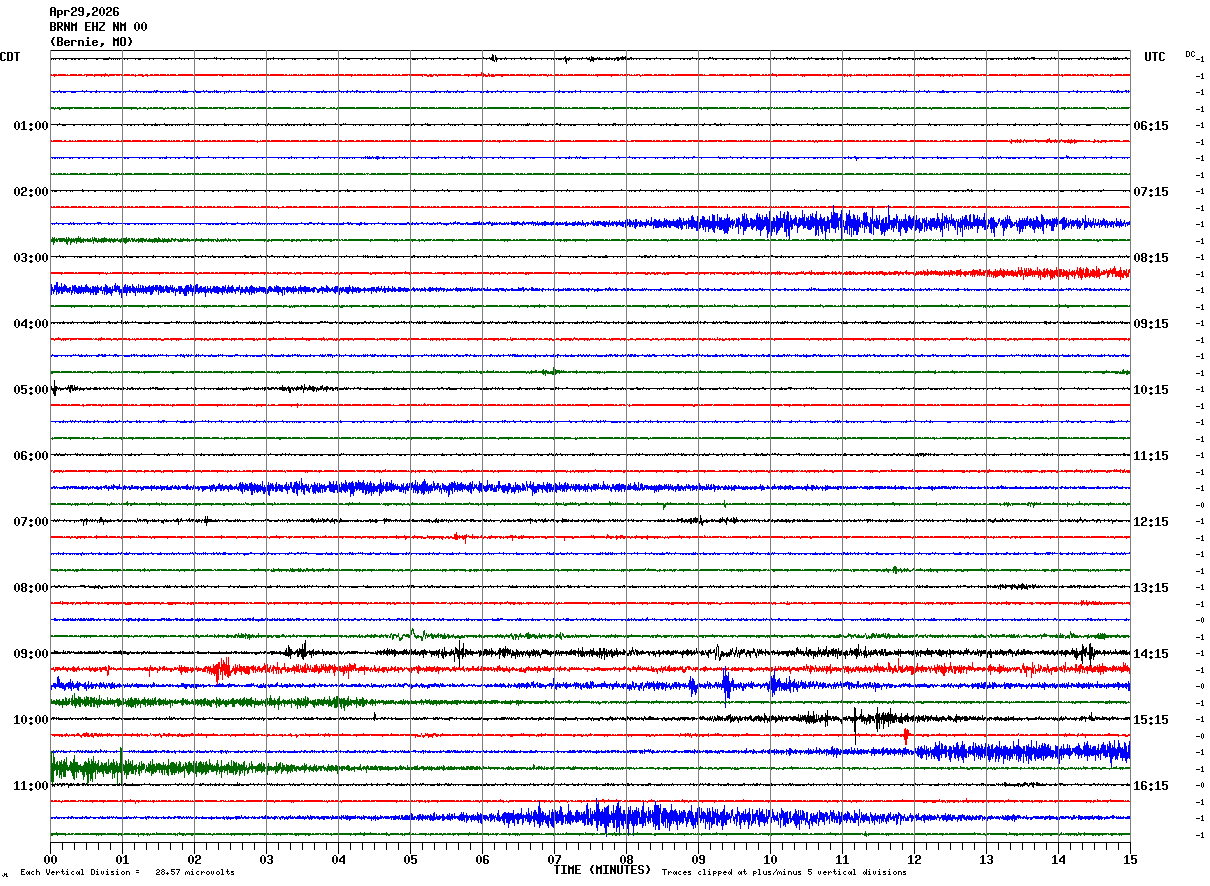Click minute 12 on the time axis
The height and width of the screenshot is (886, 1210).
pyautogui.click(x=914, y=859)
